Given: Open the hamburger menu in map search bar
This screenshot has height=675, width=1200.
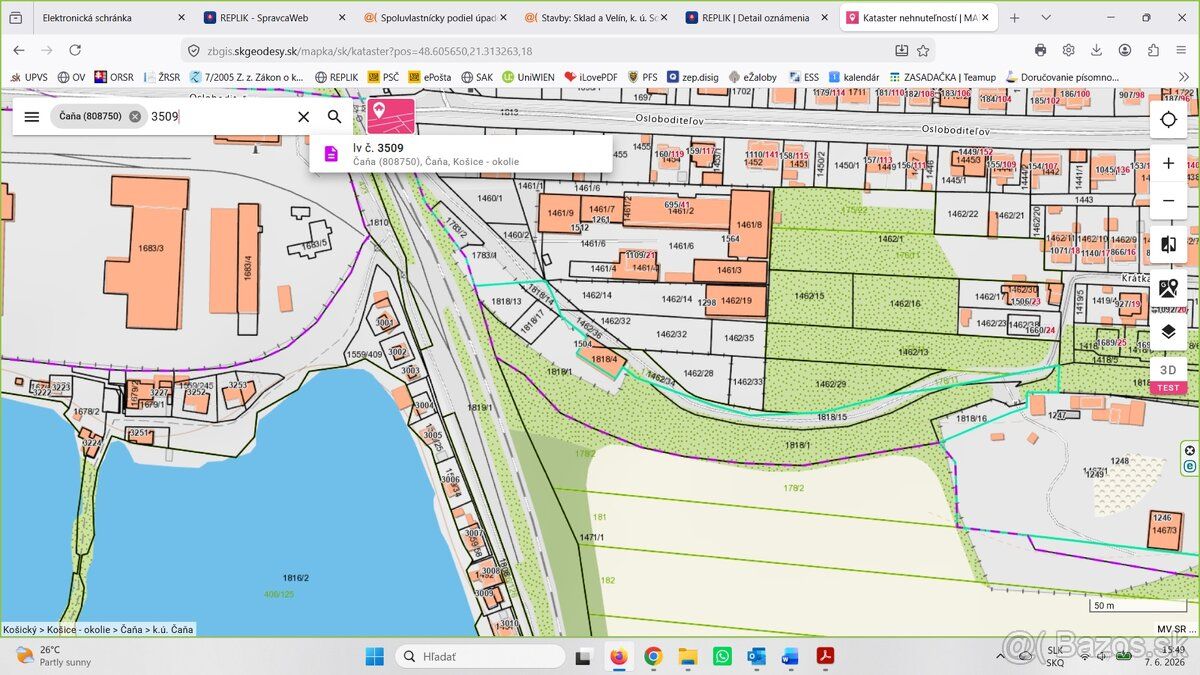Looking at the screenshot, I should coord(32,116).
